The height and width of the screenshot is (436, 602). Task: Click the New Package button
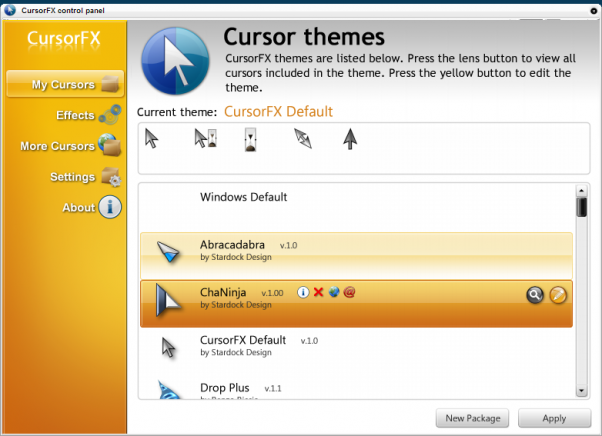pyautogui.click(x=472, y=418)
